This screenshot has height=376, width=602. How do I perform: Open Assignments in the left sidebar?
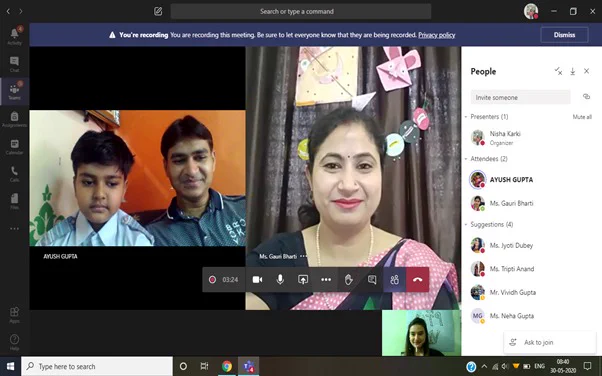(x=15, y=119)
